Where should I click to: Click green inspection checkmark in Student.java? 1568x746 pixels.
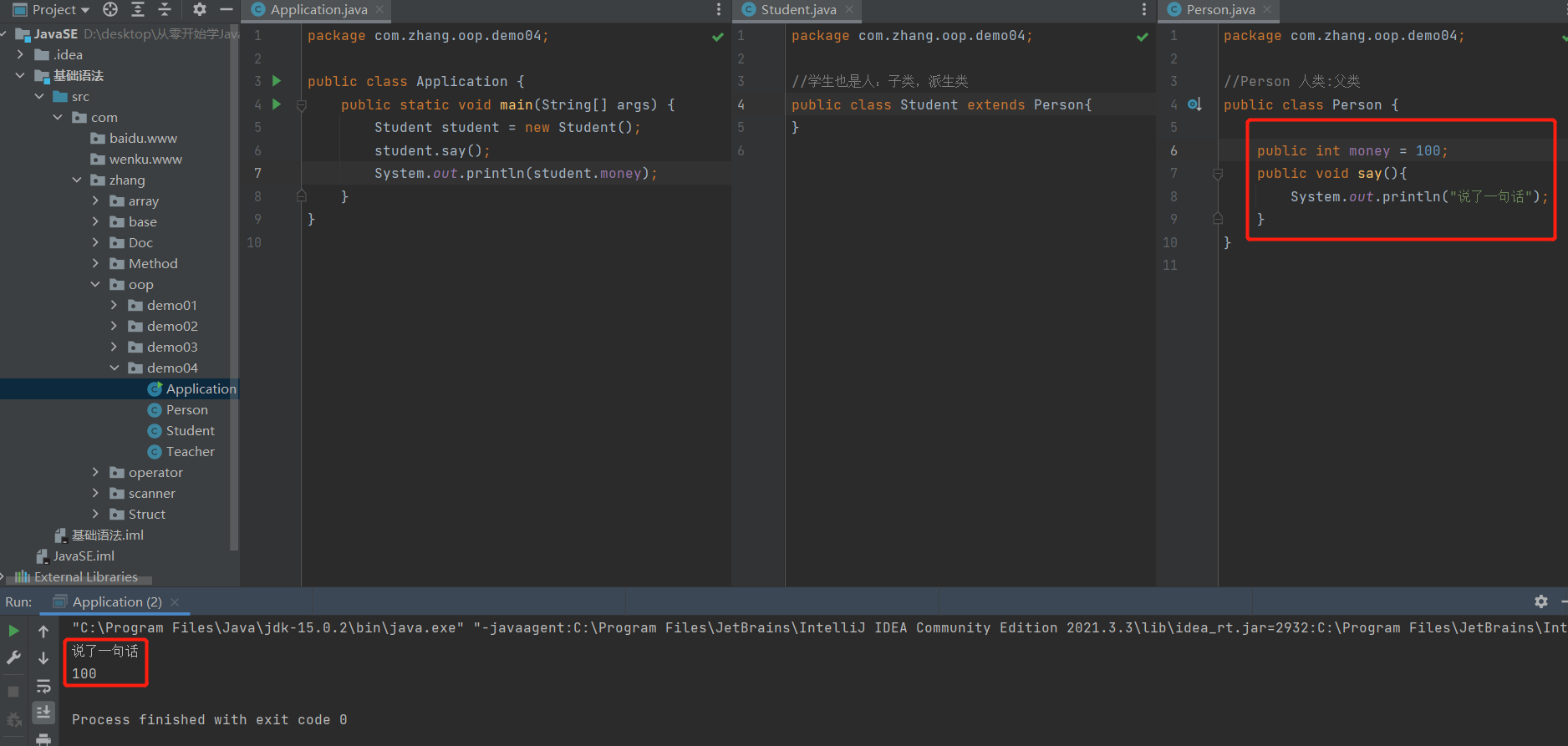(x=1143, y=37)
